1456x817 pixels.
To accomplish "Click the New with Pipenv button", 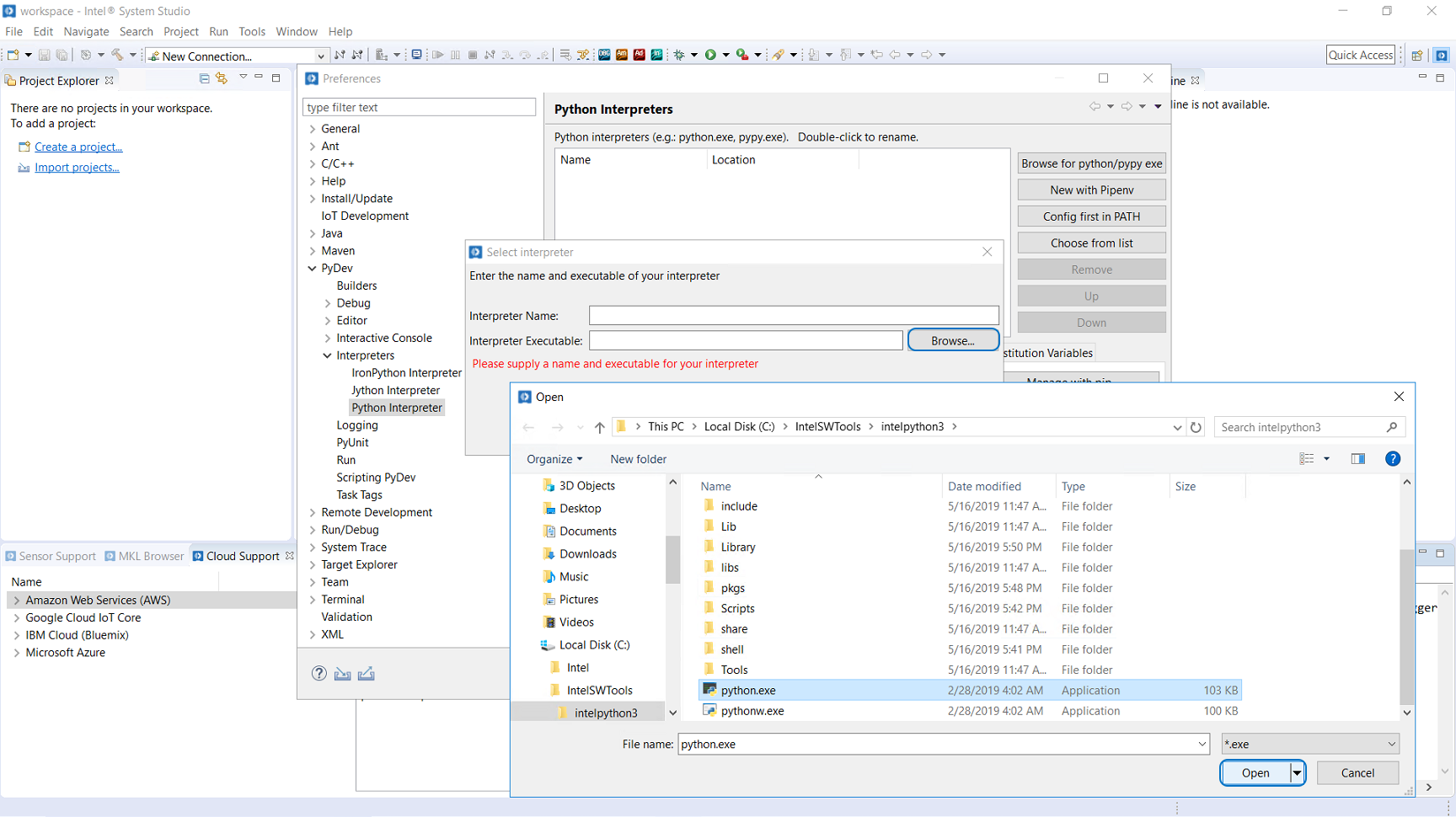I will point(1091,190).
